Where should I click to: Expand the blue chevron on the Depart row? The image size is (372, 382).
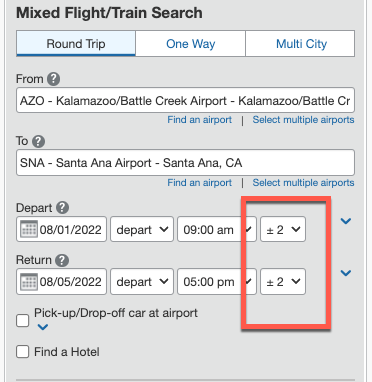346,221
